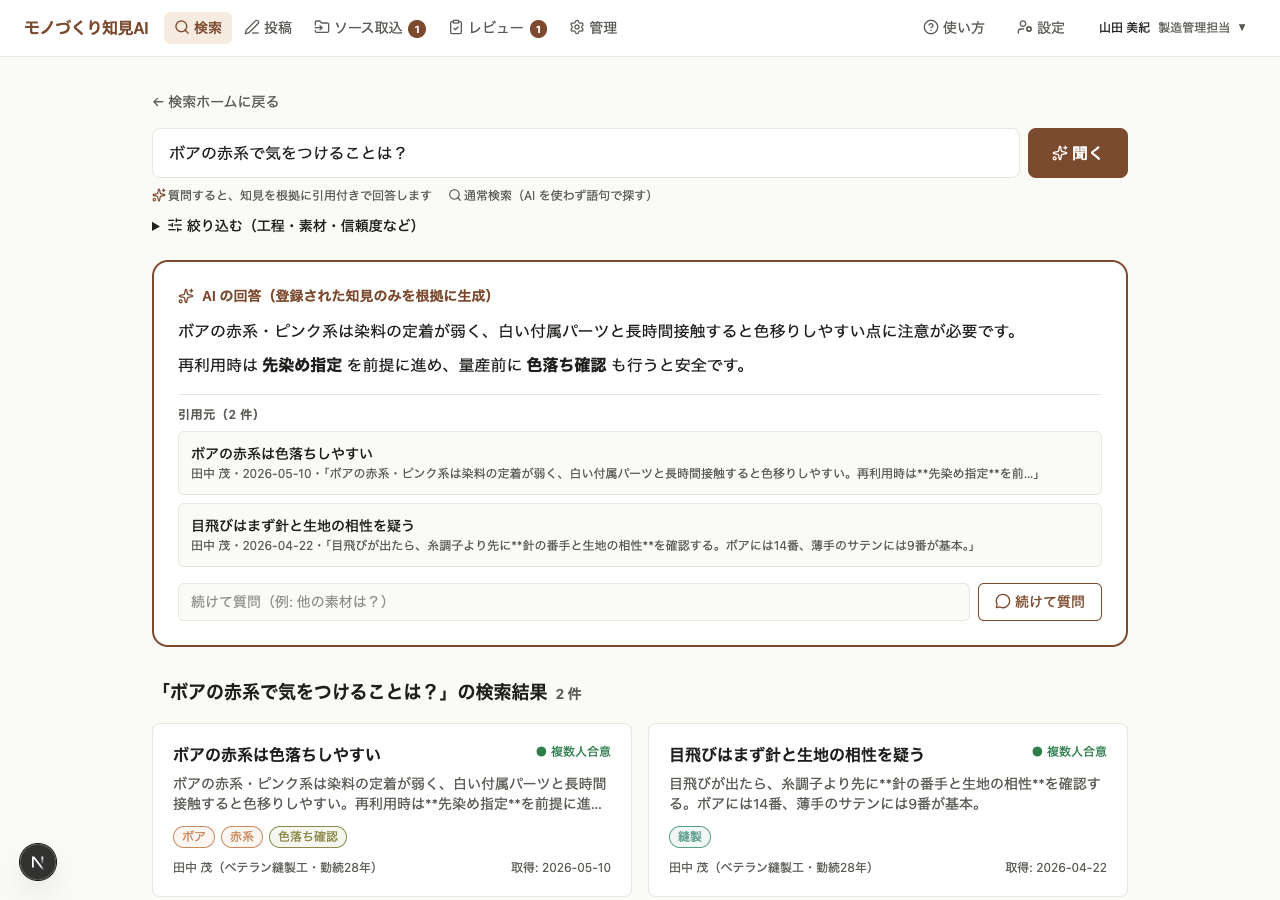The image size is (1280, 900).
Task: Click 複数人合意 badge on 目飛び card
Action: pyautogui.click(x=1070, y=752)
